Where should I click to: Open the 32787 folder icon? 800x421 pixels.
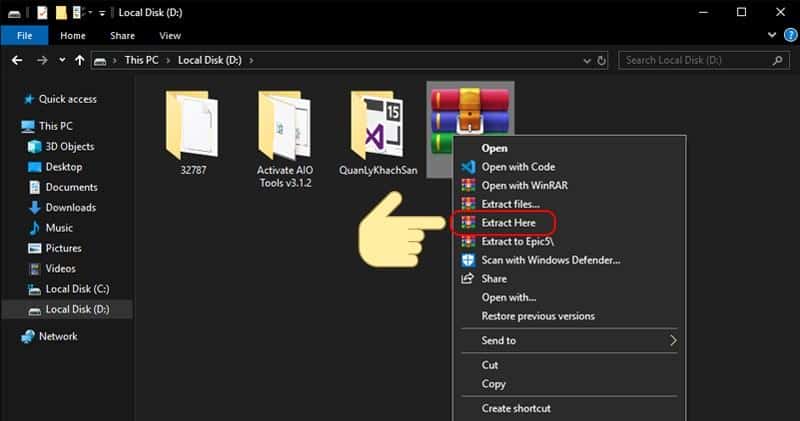click(x=191, y=125)
